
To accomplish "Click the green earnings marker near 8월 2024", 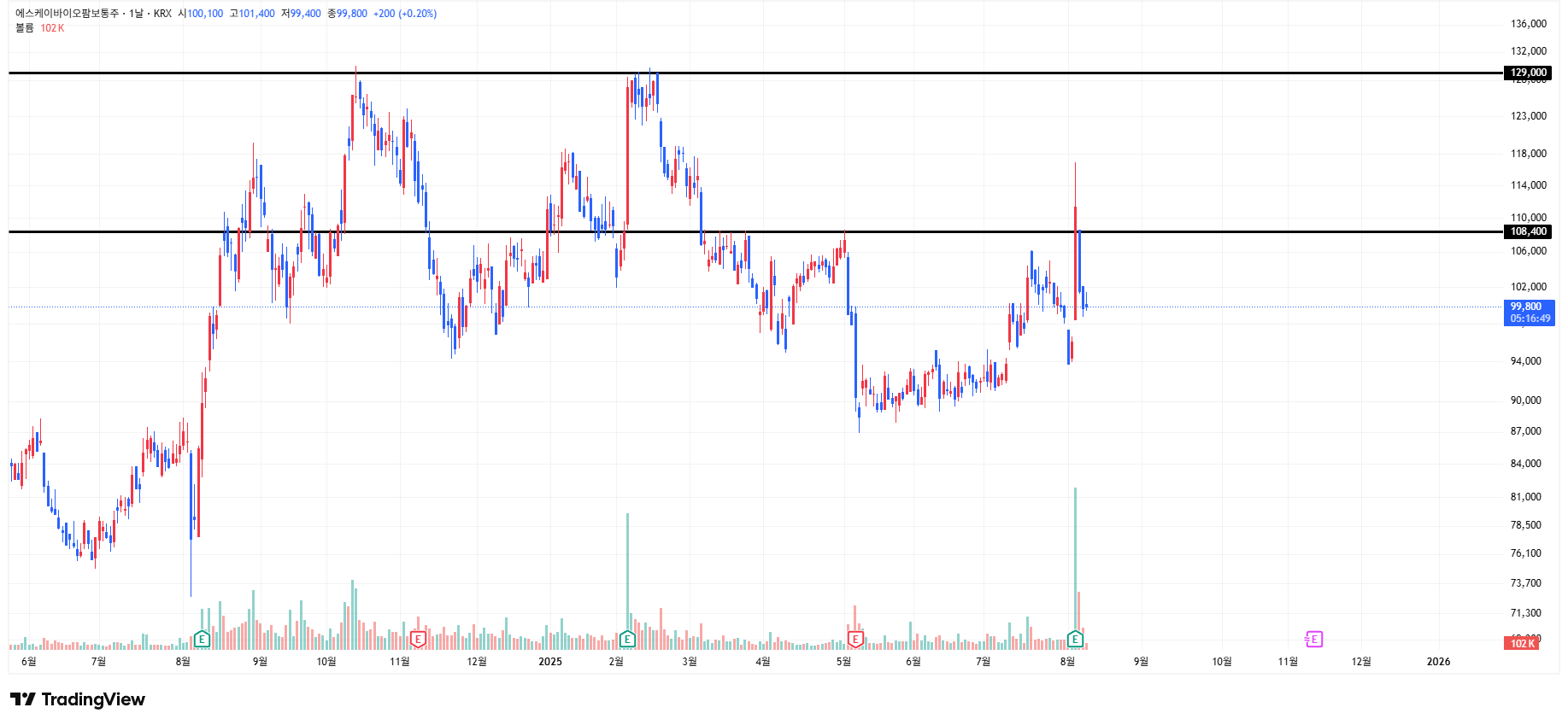I will coord(202,639).
